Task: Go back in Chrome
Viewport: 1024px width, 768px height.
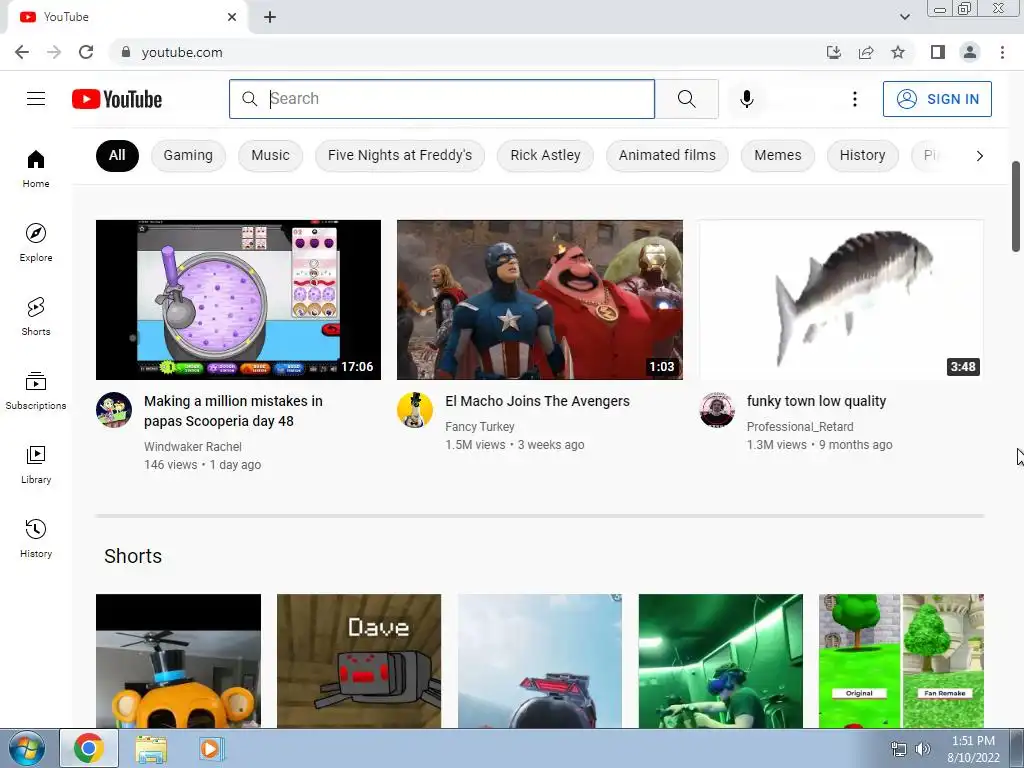Action: click(22, 52)
